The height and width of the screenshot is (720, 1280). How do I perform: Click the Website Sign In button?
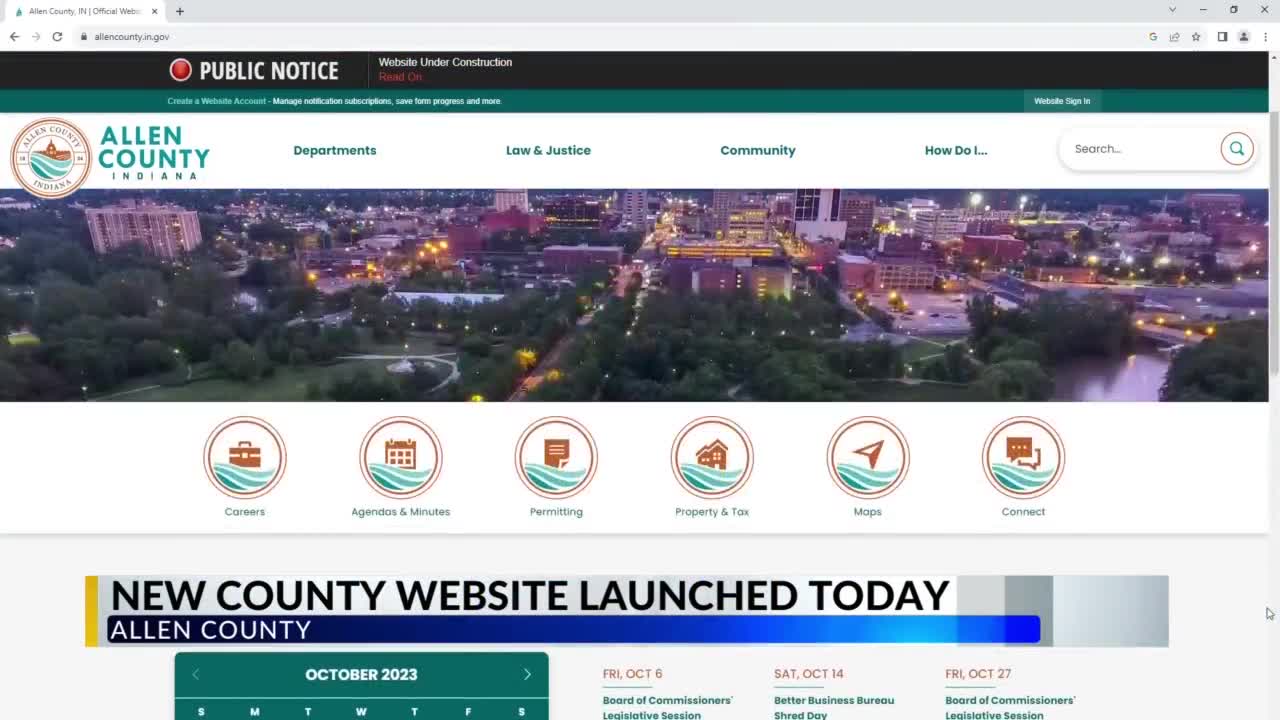pyautogui.click(x=1062, y=100)
